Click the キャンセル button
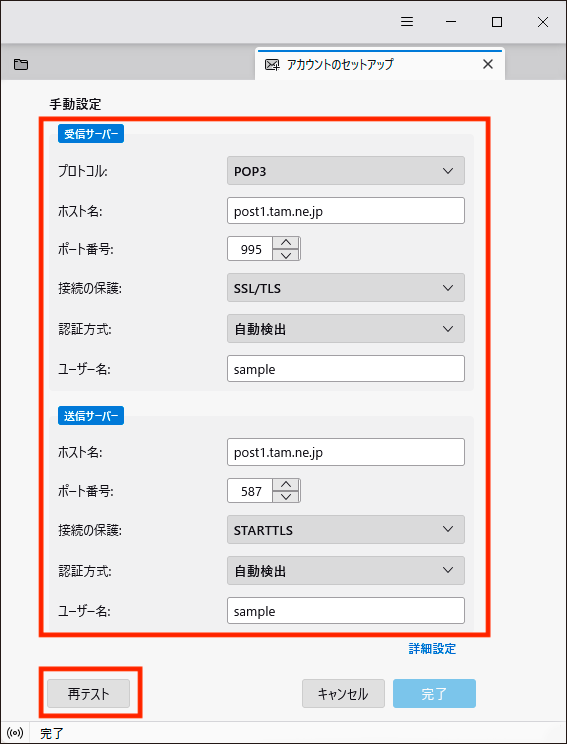This screenshot has width=567, height=744. 343,694
